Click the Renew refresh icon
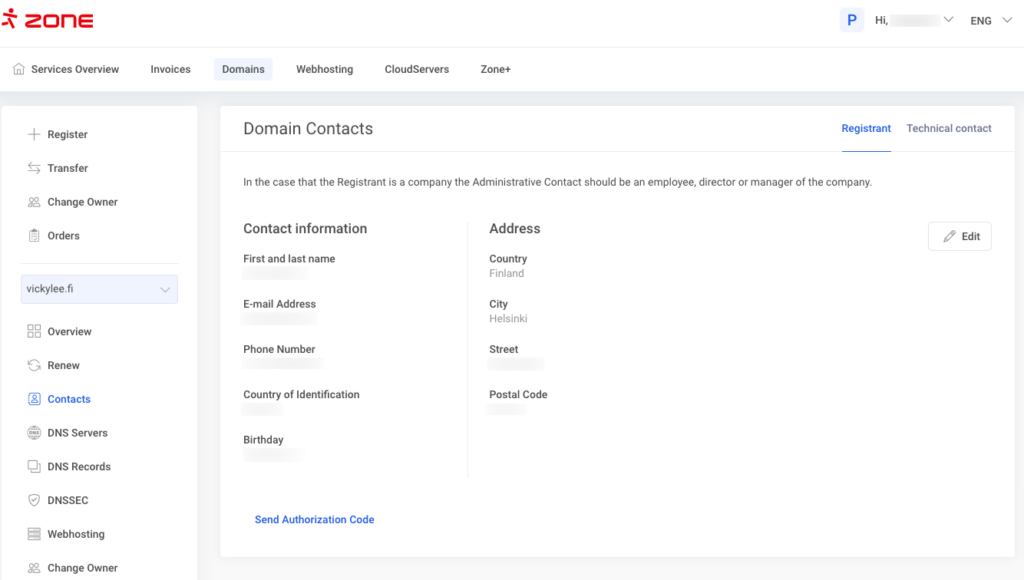Viewport: 1024px width, 580px height. 34,366
